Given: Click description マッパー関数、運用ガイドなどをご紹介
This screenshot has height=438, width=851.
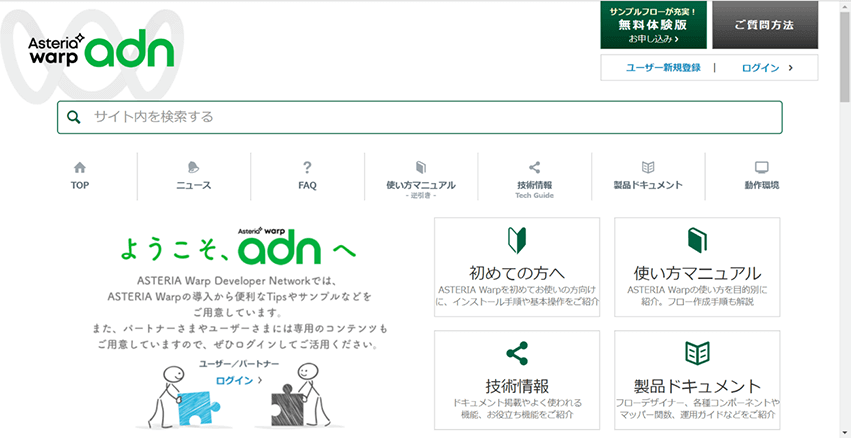Looking at the screenshot, I should (697, 415).
